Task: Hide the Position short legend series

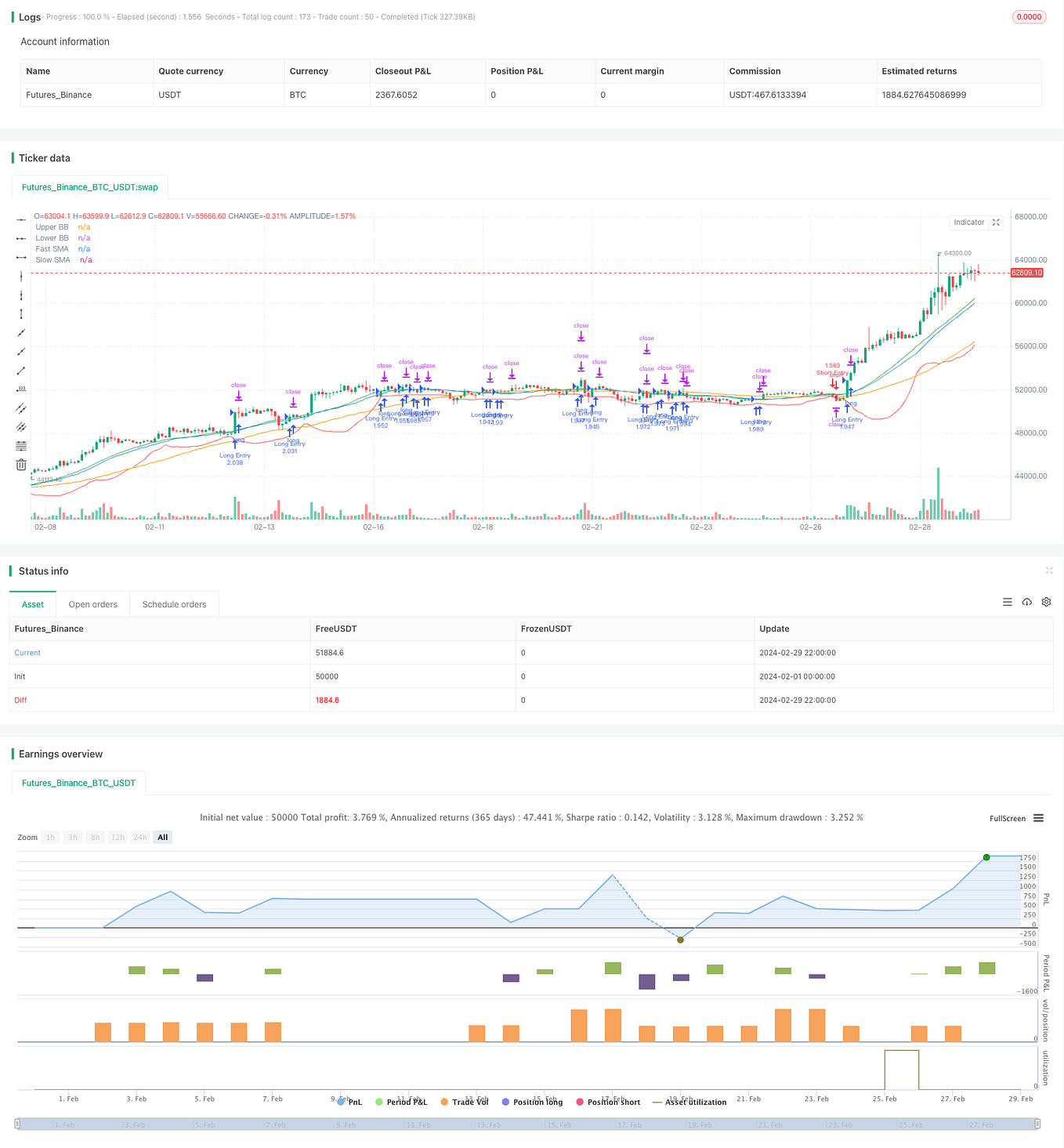Action: (x=609, y=1102)
